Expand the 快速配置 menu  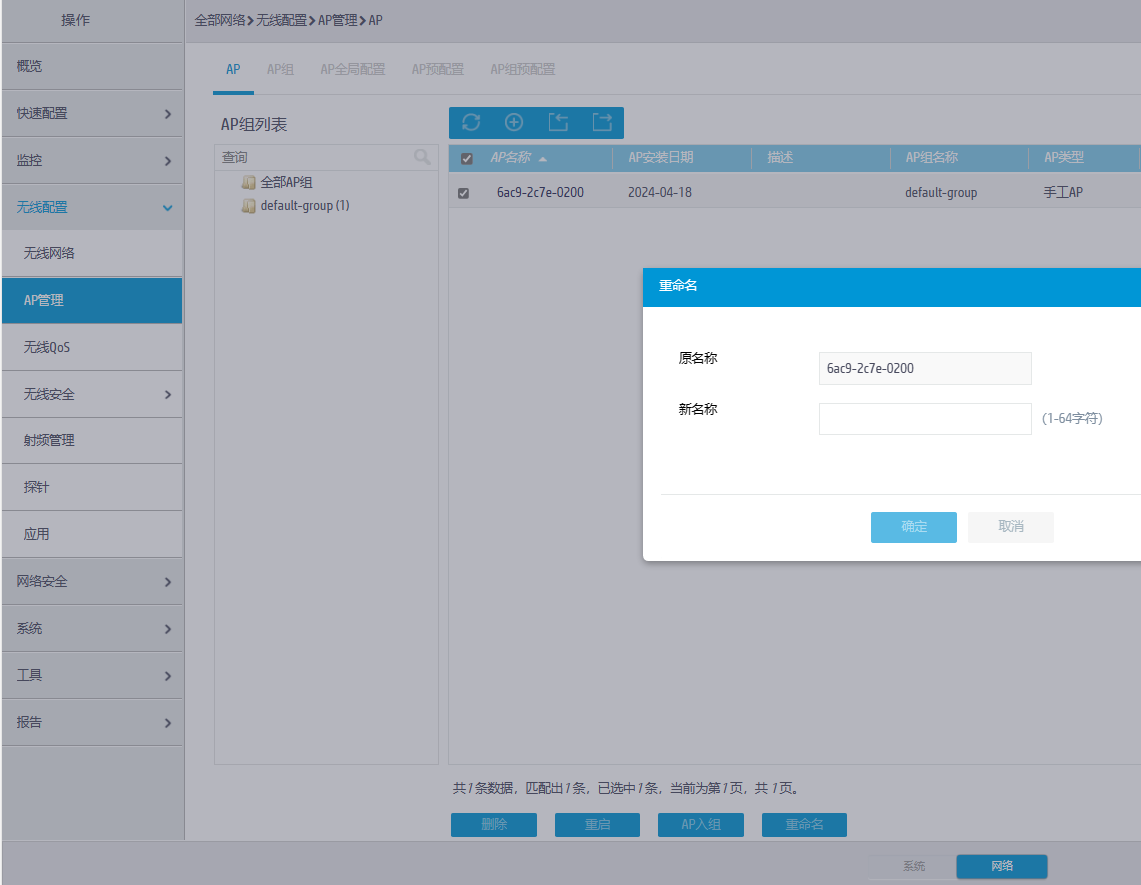167,114
